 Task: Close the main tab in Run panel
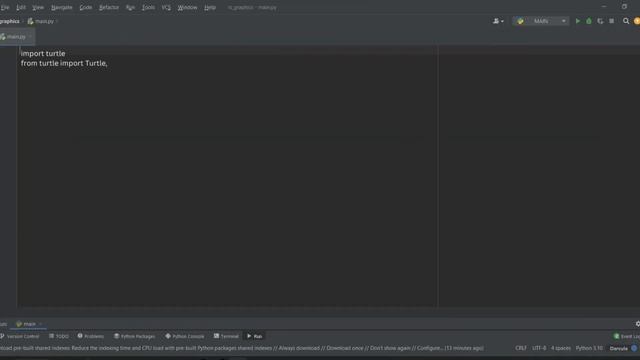(x=40, y=324)
